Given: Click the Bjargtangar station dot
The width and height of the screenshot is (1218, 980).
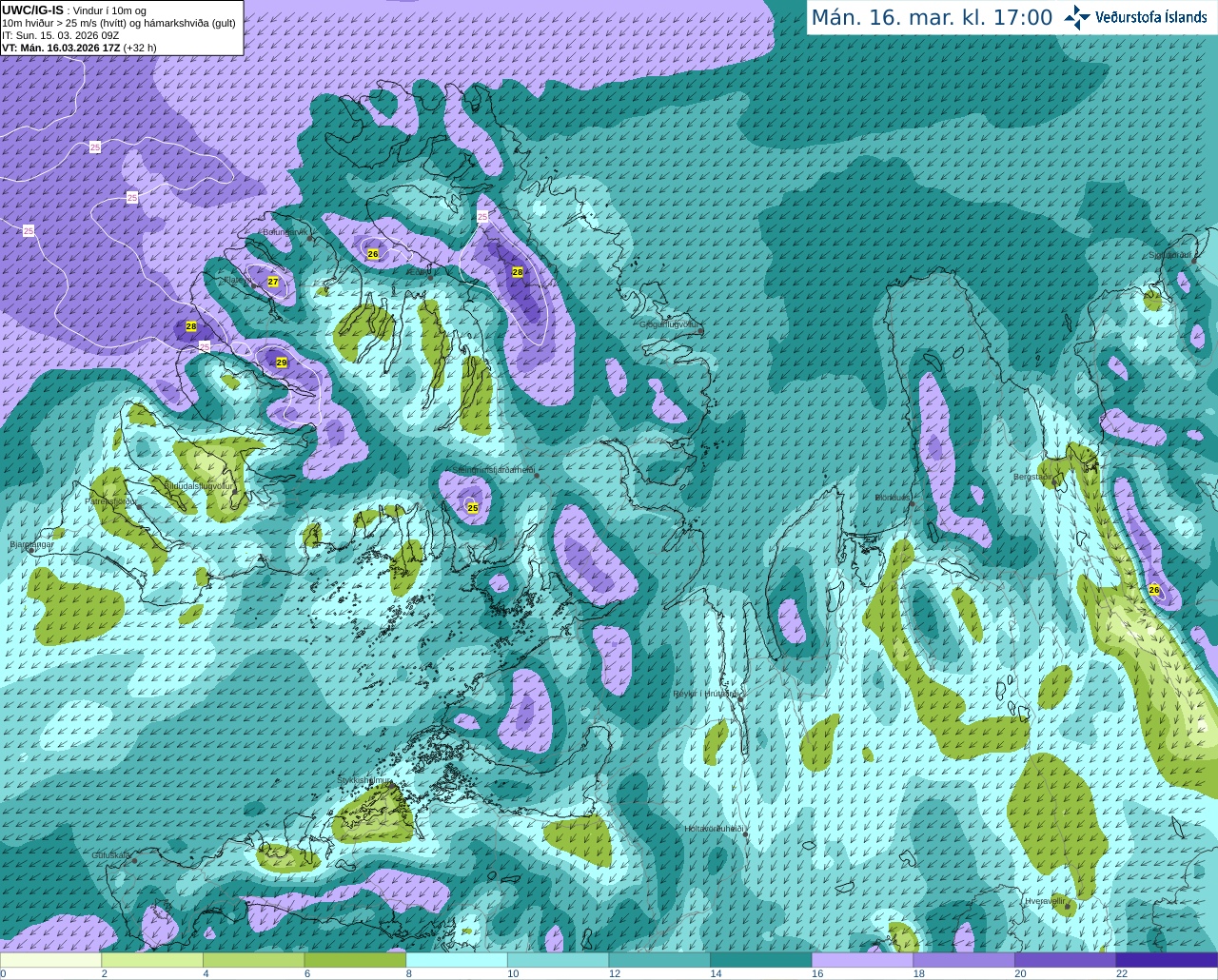Looking at the screenshot, I should [31, 550].
